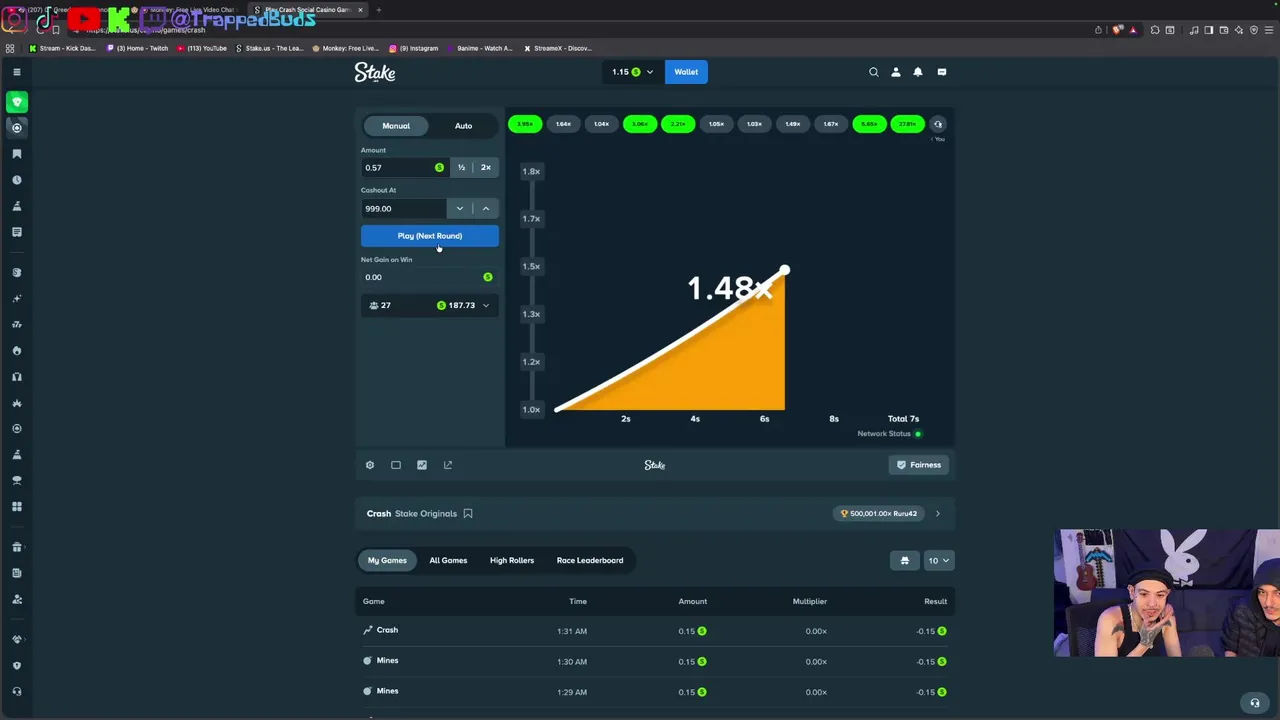Switch to the Monkey Free Live Video Chat tab
This screenshot has height=720, width=1280.
coord(190,10)
